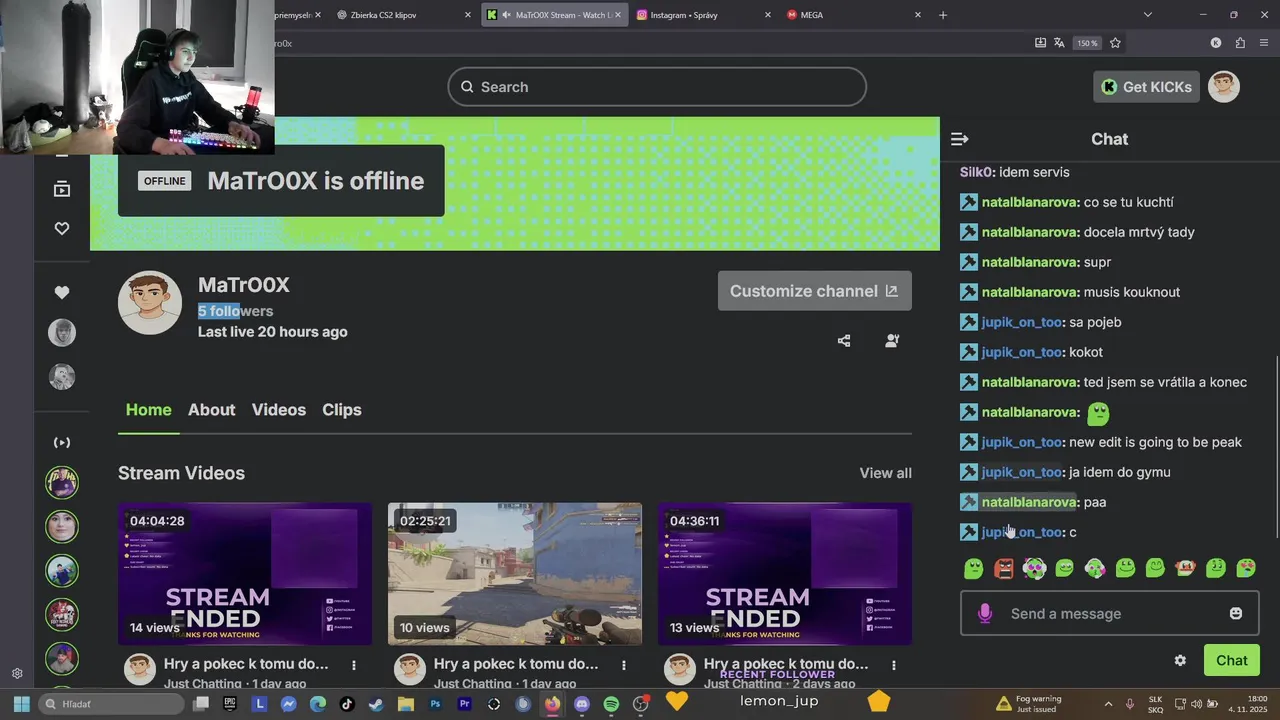Open sidebar settings gear at bottom left

17,674
